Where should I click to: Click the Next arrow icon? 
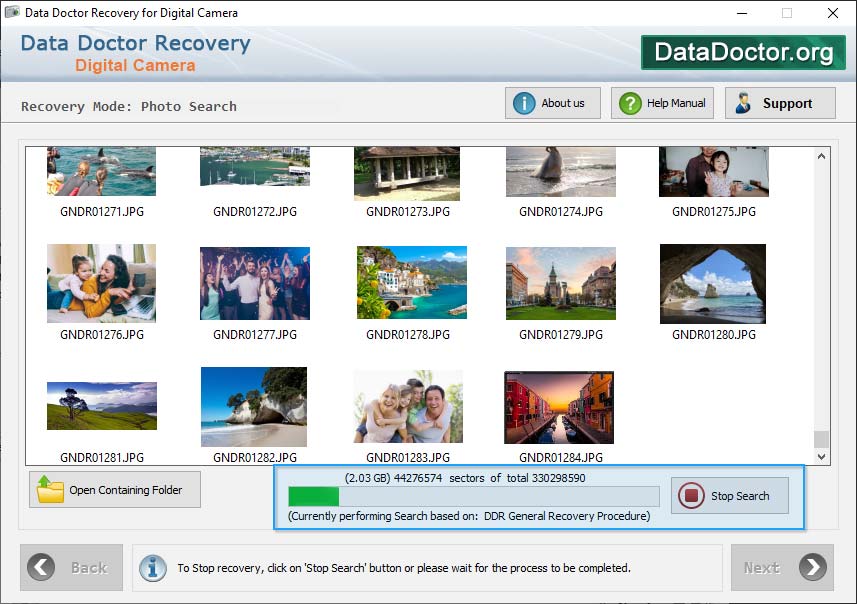tap(812, 567)
